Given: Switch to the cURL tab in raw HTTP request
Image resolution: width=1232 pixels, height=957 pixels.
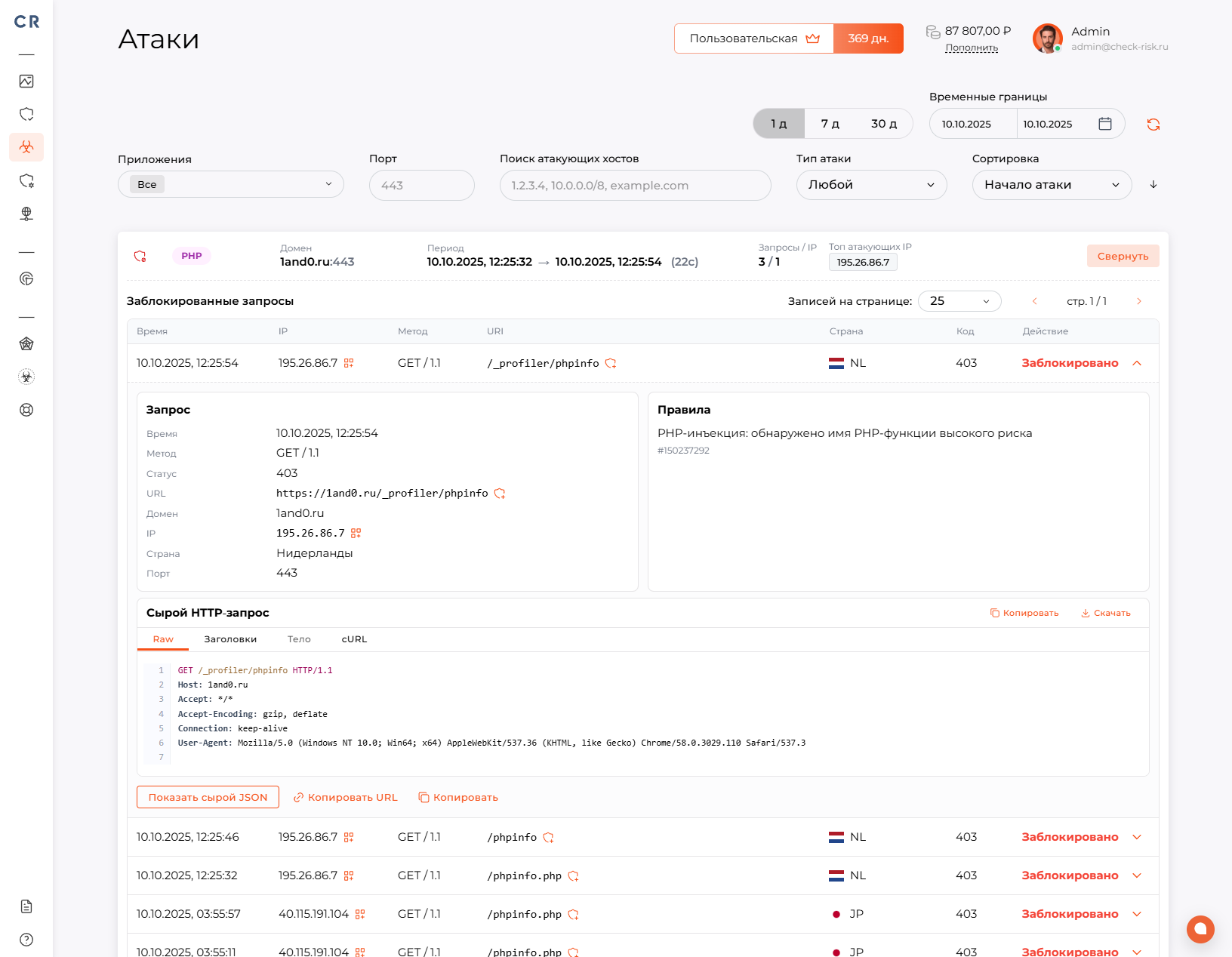Looking at the screenshot, I should coord(354,639).
